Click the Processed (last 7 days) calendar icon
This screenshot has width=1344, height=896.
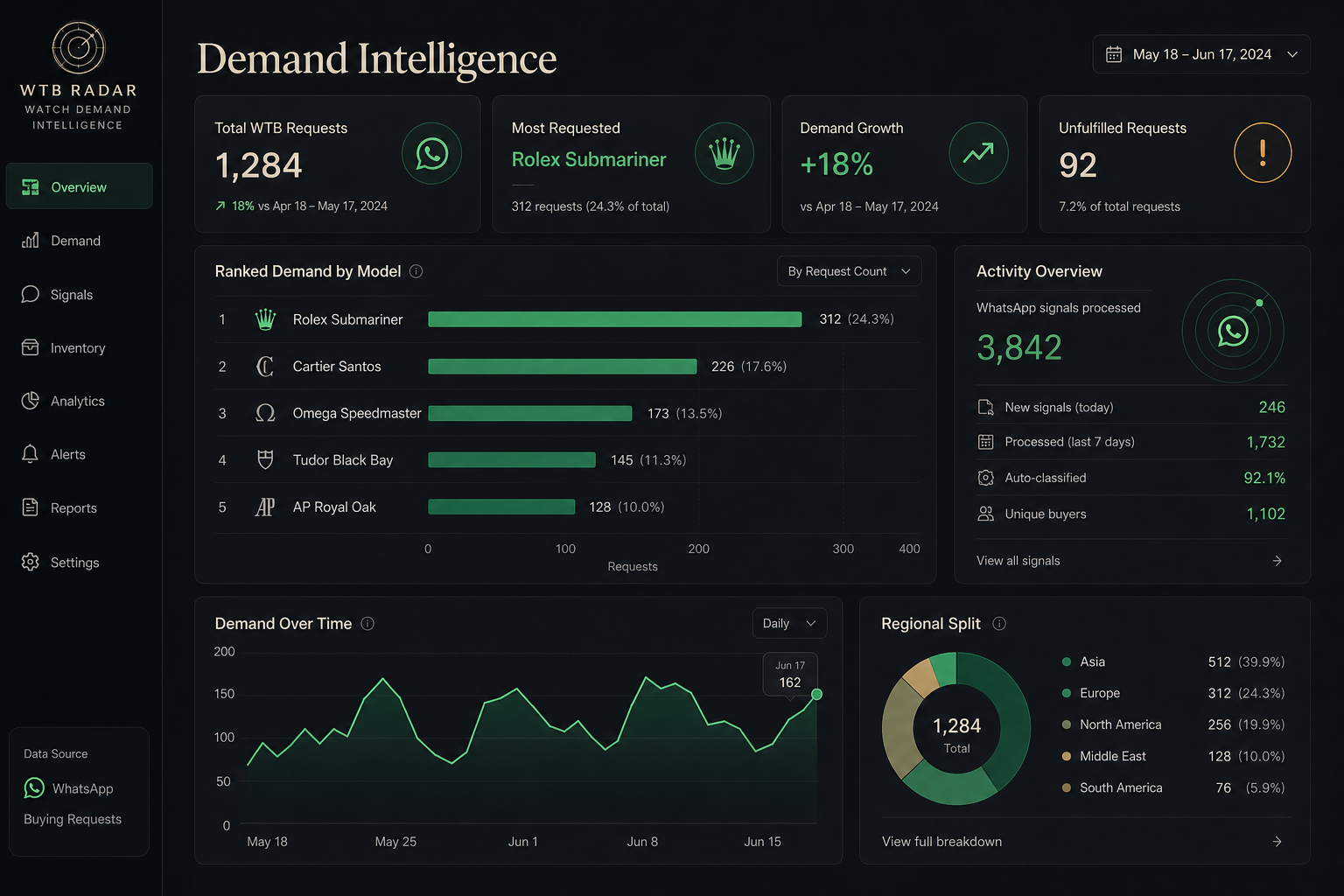(985, 442)
